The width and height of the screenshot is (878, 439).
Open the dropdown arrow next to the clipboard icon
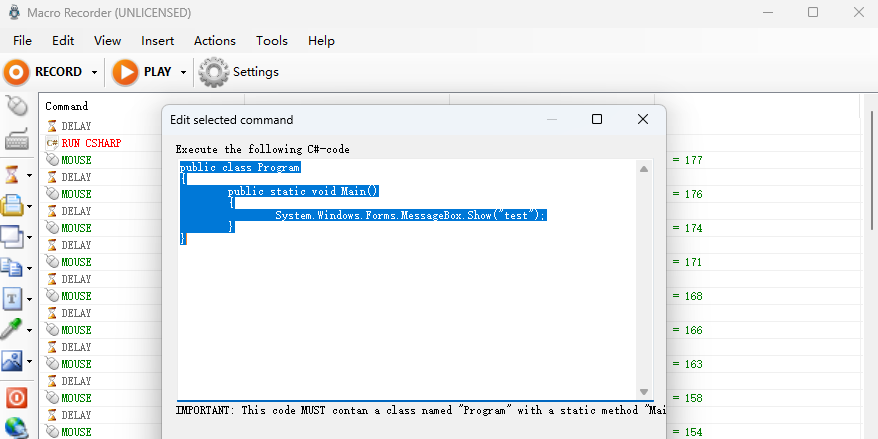29,207
